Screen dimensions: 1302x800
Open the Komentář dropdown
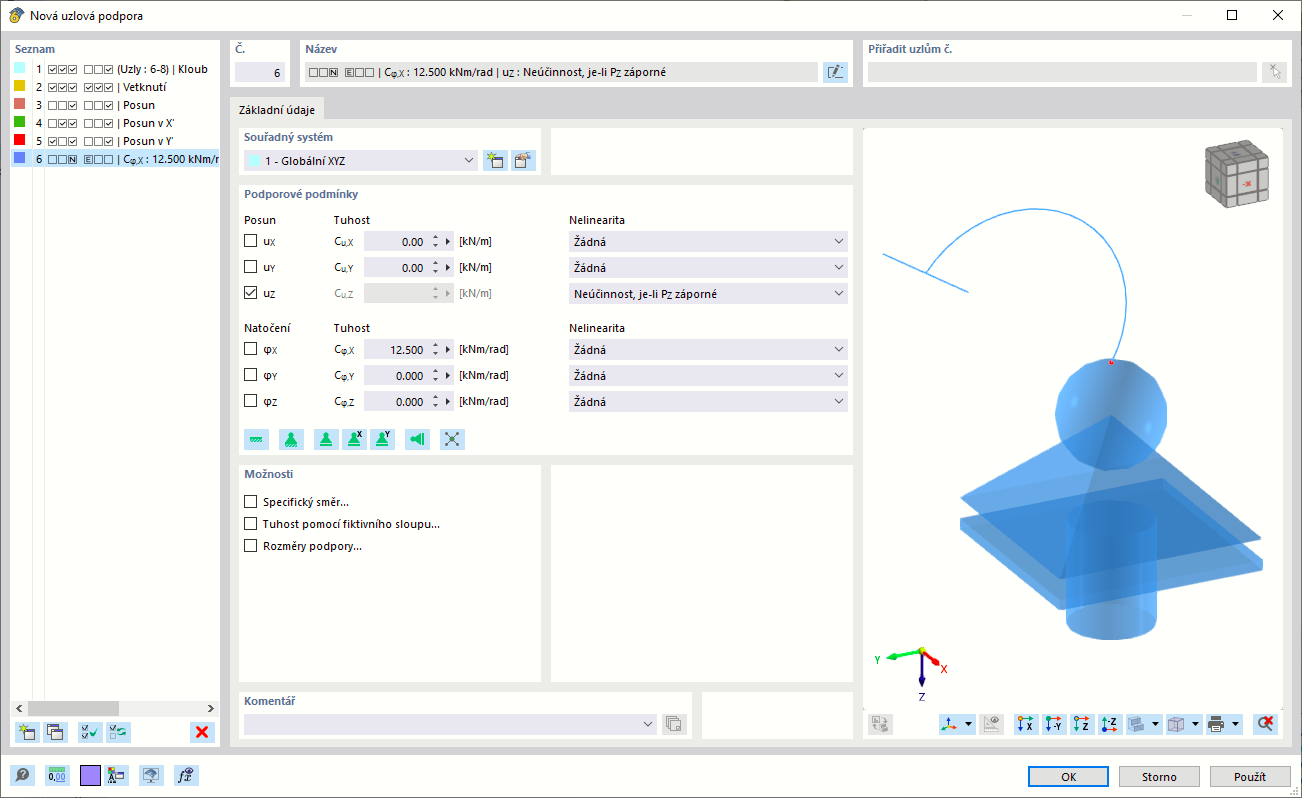tap(451, 725)
